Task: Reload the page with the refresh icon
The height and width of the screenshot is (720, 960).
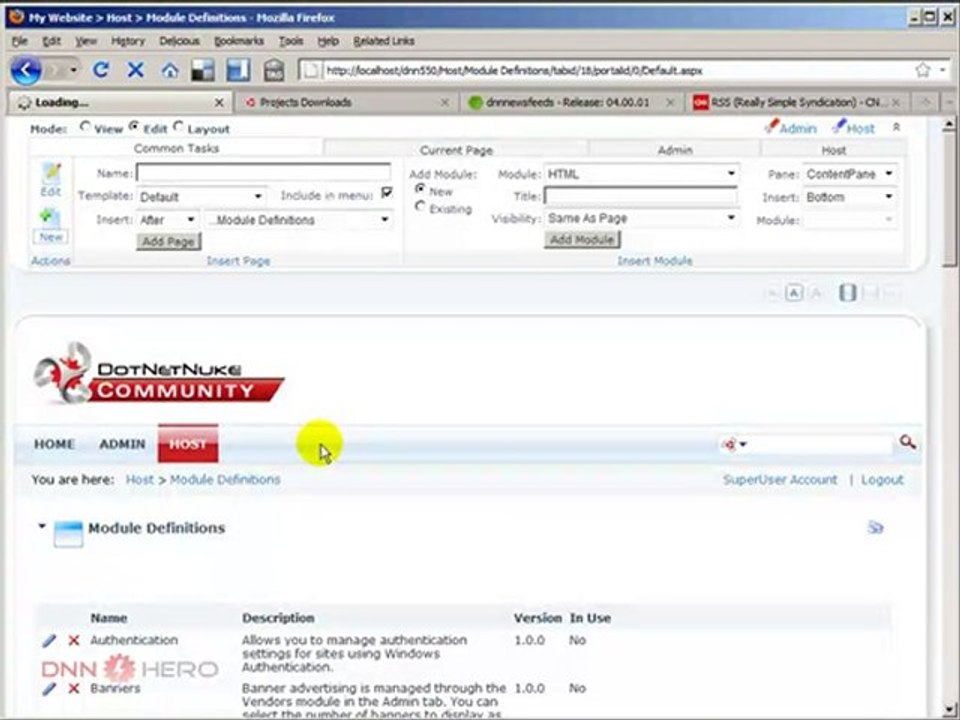Action: click(101, 70)
